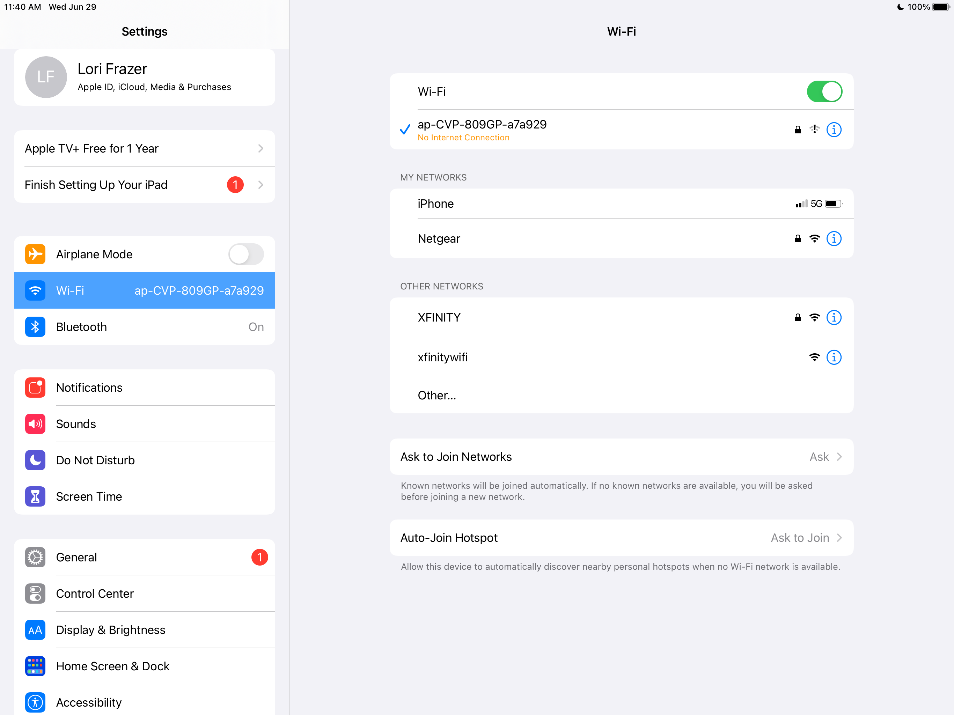Tap the Netgear network info icon
The image size is (954, 715).
[834, 239]
